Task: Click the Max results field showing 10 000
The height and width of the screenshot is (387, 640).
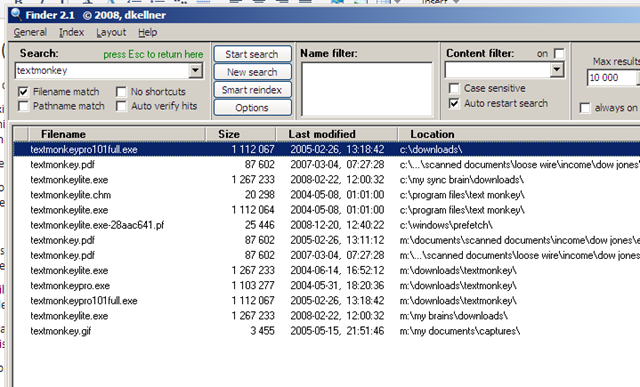Action: [x=612, y=78]
